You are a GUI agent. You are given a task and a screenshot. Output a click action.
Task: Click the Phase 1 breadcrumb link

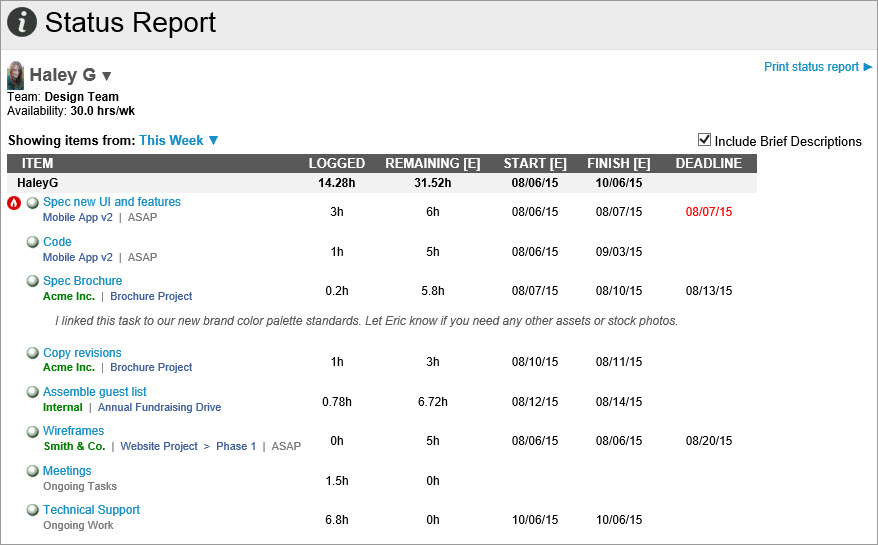[x=236, y=446]
